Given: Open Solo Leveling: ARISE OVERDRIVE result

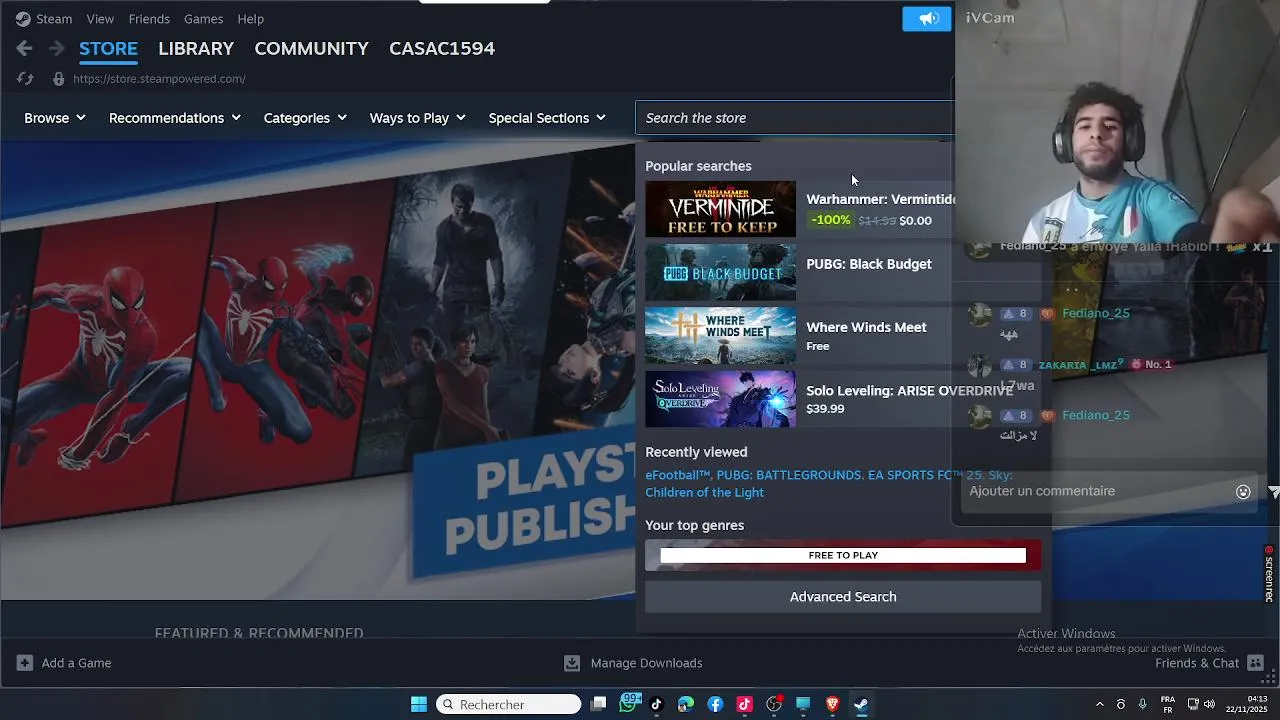Looking at the screenshot, I should (x=909, y=391).
